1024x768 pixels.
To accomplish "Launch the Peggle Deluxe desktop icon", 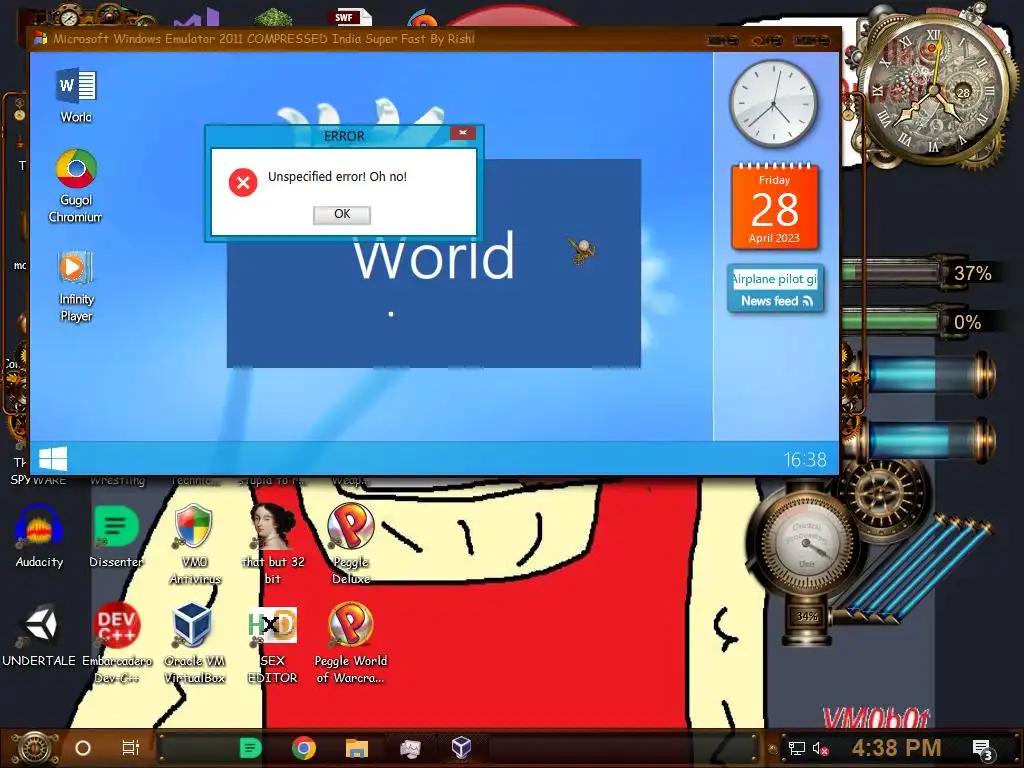I will 351,543.
